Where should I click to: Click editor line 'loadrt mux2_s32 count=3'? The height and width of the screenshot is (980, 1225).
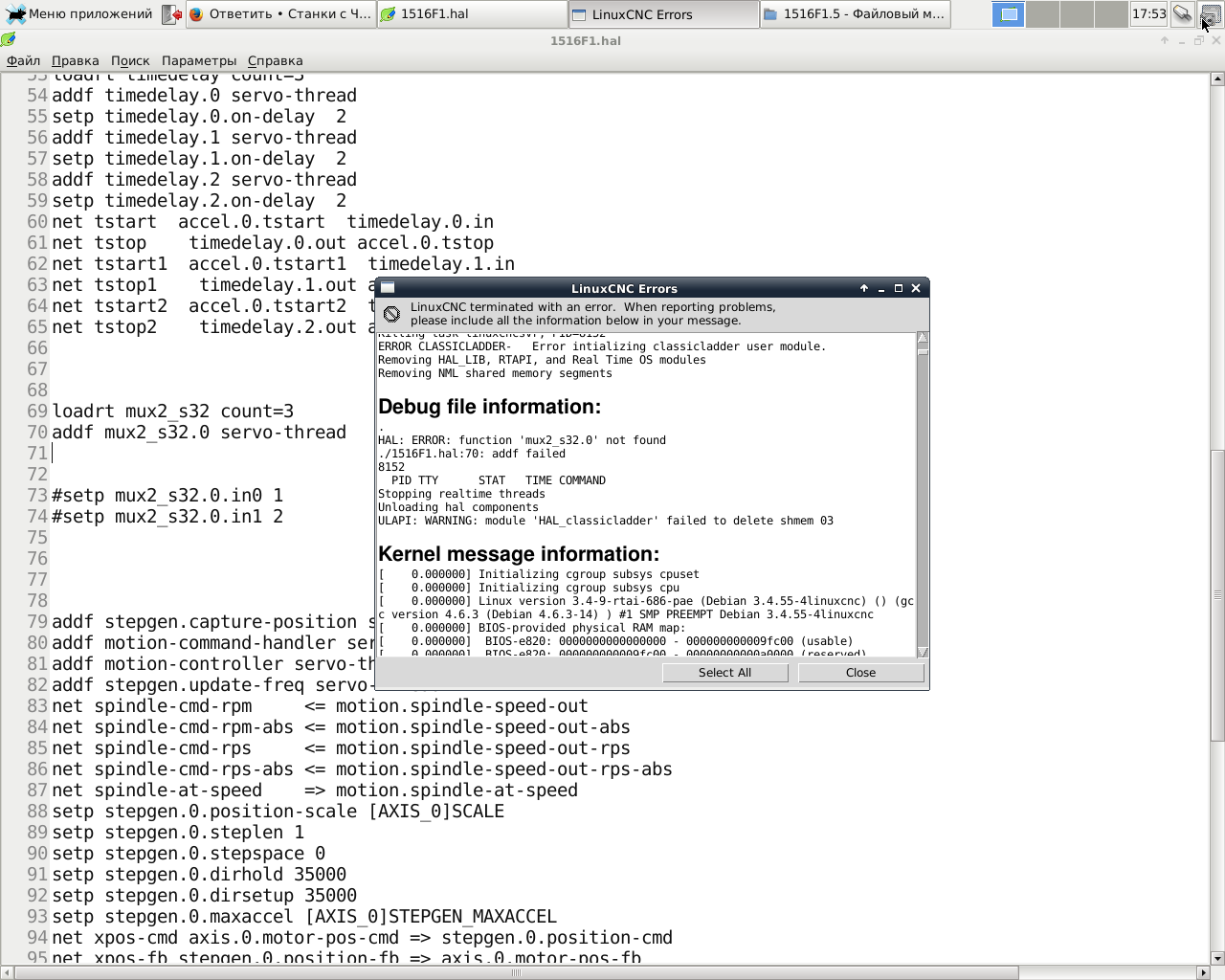pyautogui.click(x=173, y=412)
